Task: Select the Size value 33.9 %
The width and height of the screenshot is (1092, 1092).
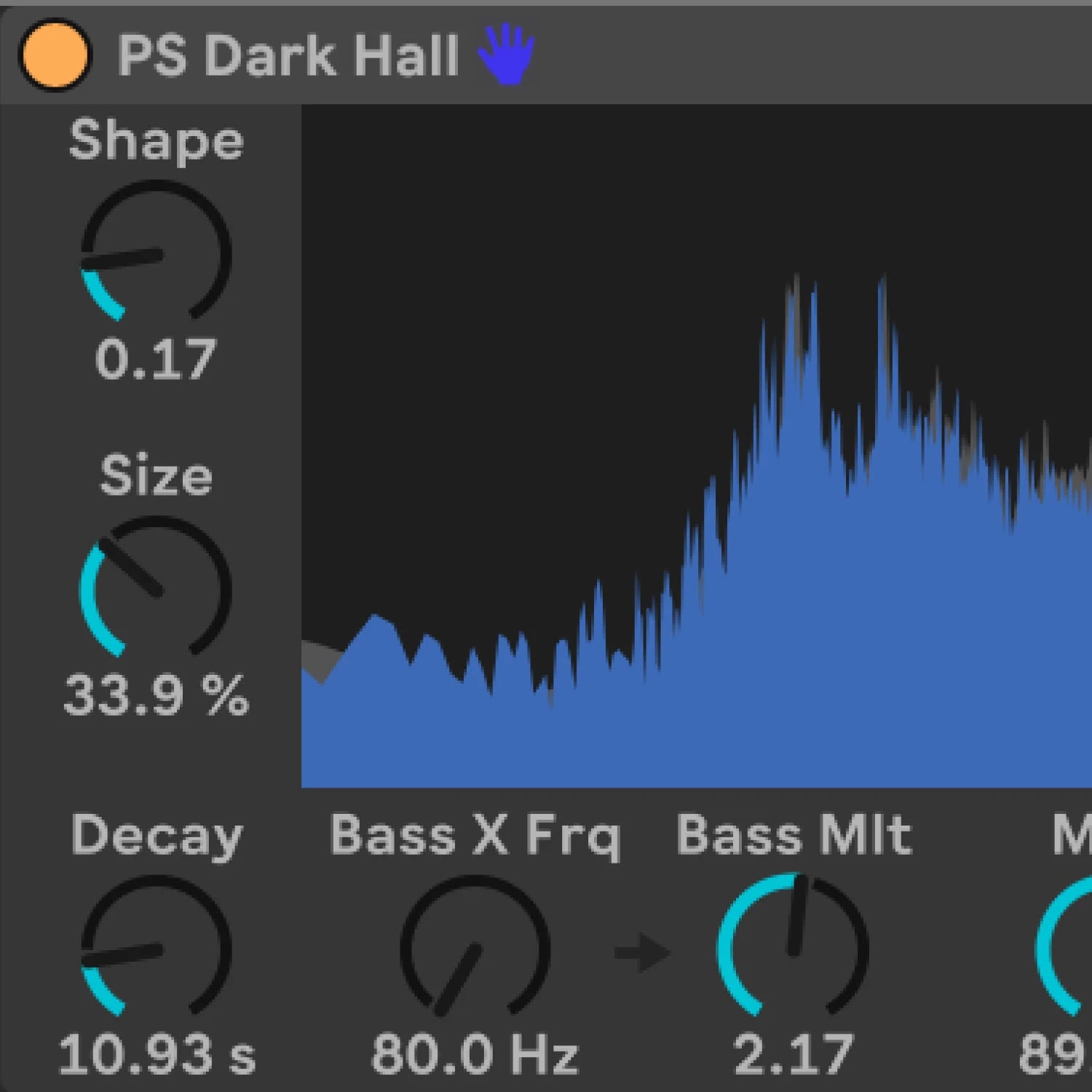Action: pyautogui.click(x=156, y=695)
